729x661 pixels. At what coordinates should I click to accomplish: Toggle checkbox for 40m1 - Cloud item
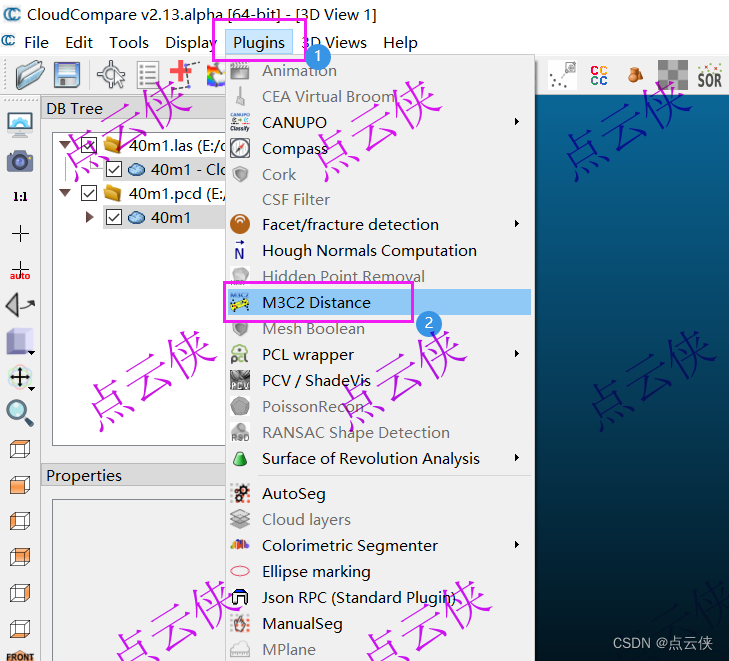[x=114, y=169]
